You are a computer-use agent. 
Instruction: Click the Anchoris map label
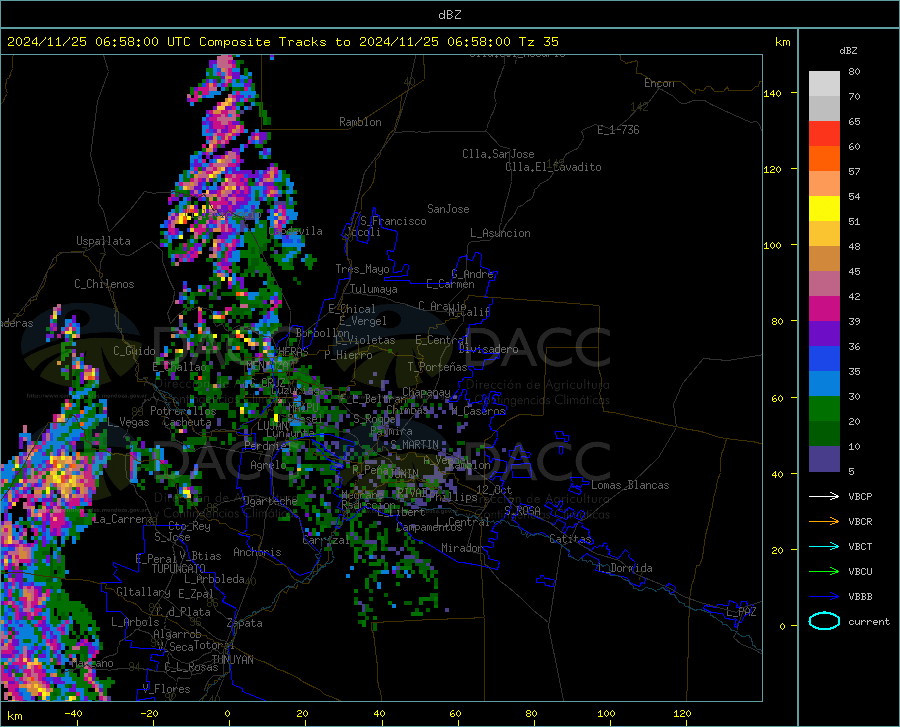tap(257, 552)
